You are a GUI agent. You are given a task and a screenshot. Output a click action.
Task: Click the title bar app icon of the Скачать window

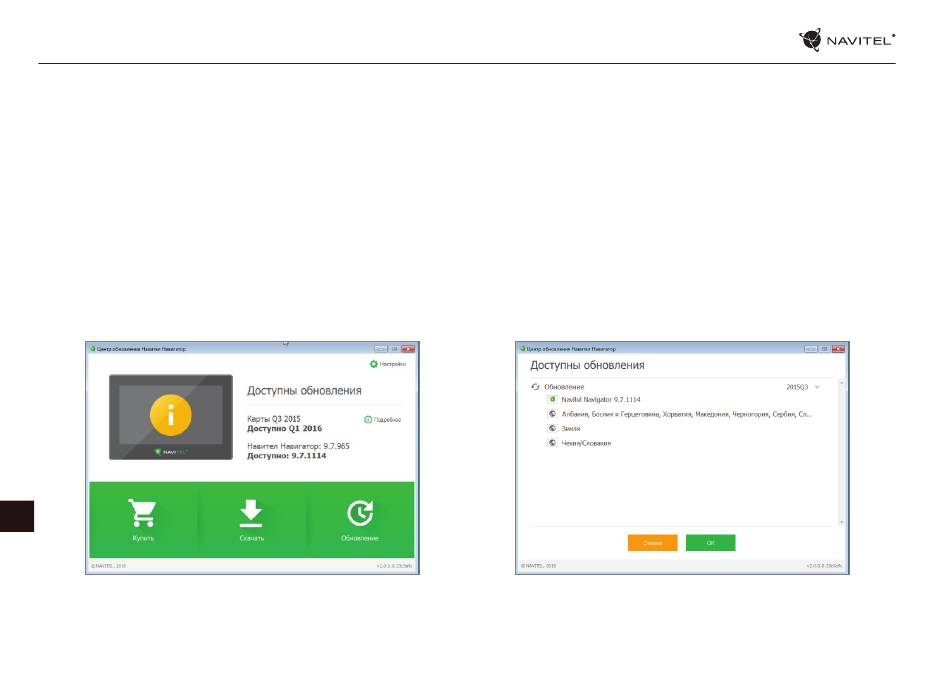tap(93, 349)
